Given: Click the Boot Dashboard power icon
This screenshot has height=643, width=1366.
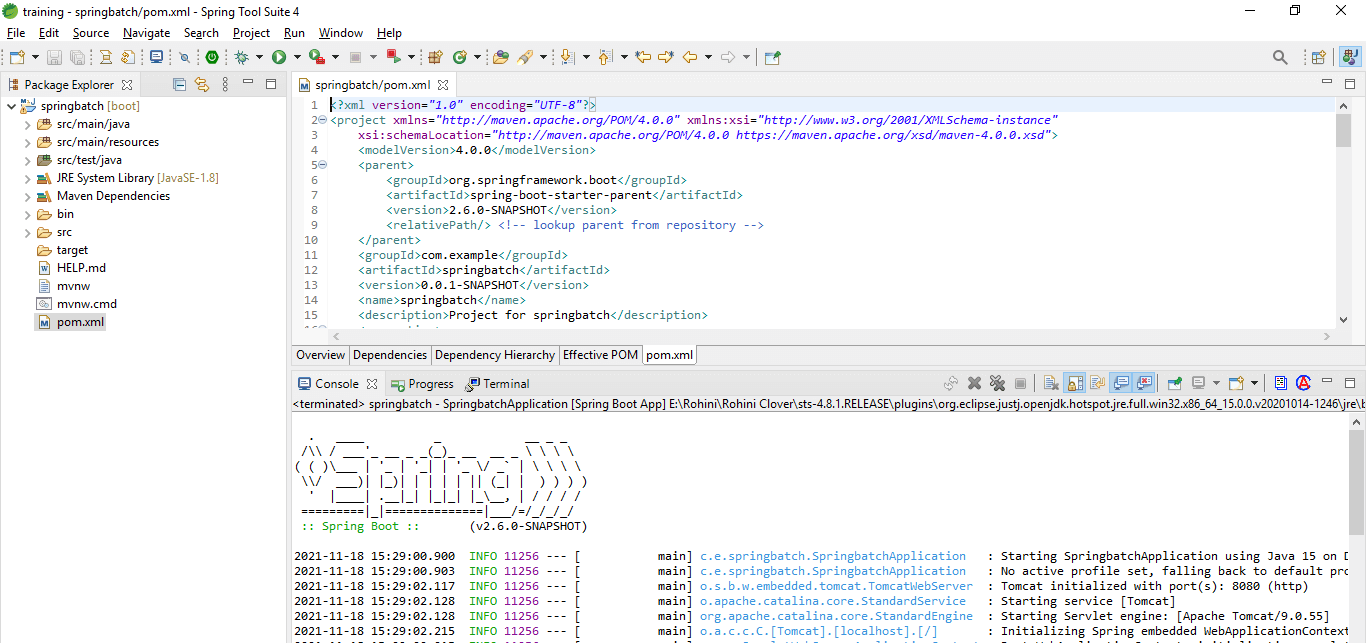Looking at the screenshot, I should pos(212,58).
